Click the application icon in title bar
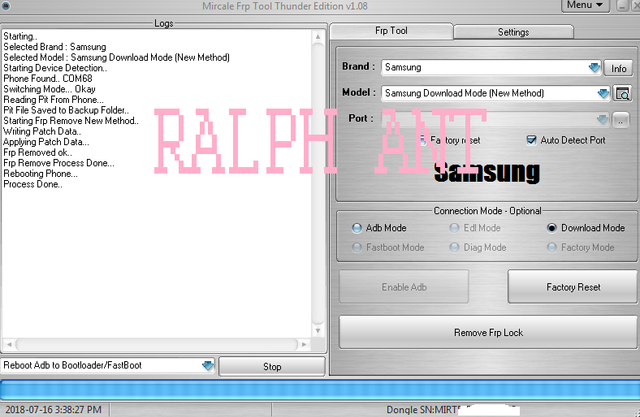Image resolution: width=640 pixels, height=417 pixels. pyautogui.click(x=6, y=6)
